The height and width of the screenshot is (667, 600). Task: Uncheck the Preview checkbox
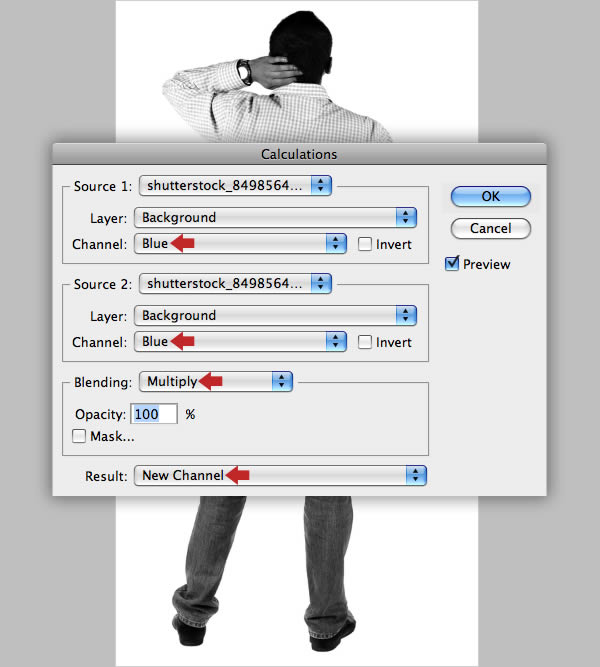452,264
